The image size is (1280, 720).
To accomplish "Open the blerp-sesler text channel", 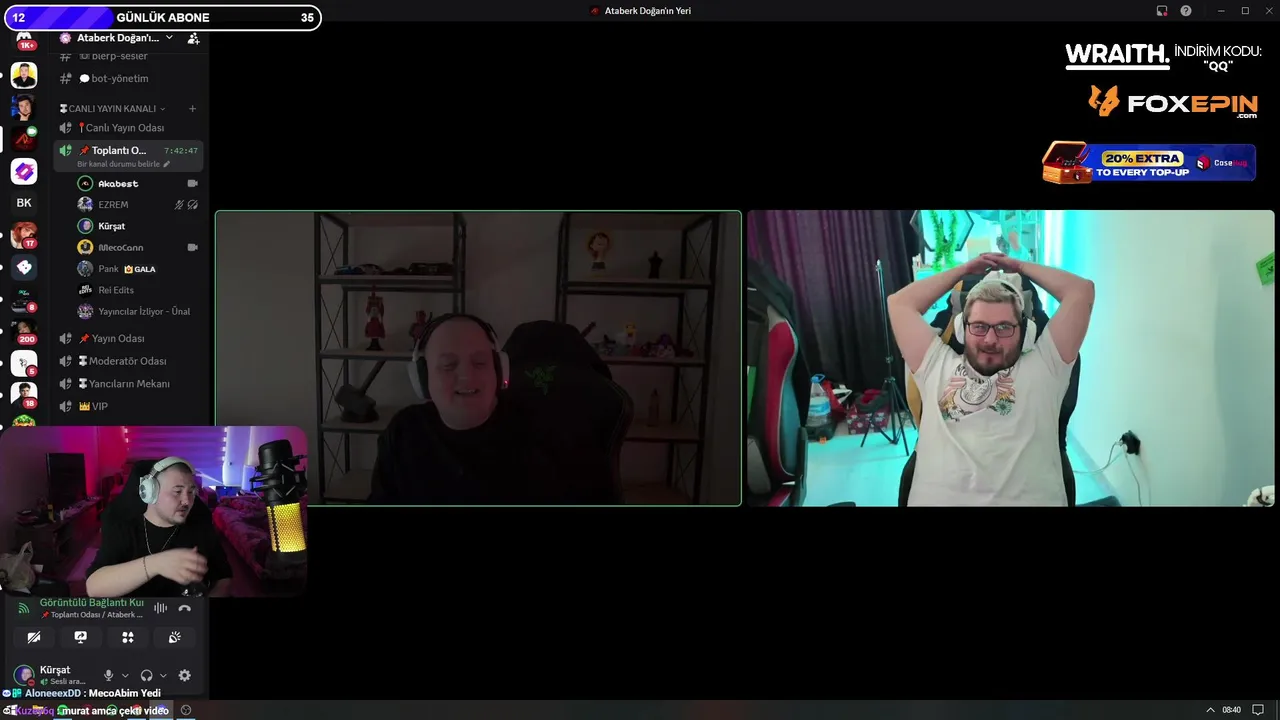I will click(x=129, y=56).
